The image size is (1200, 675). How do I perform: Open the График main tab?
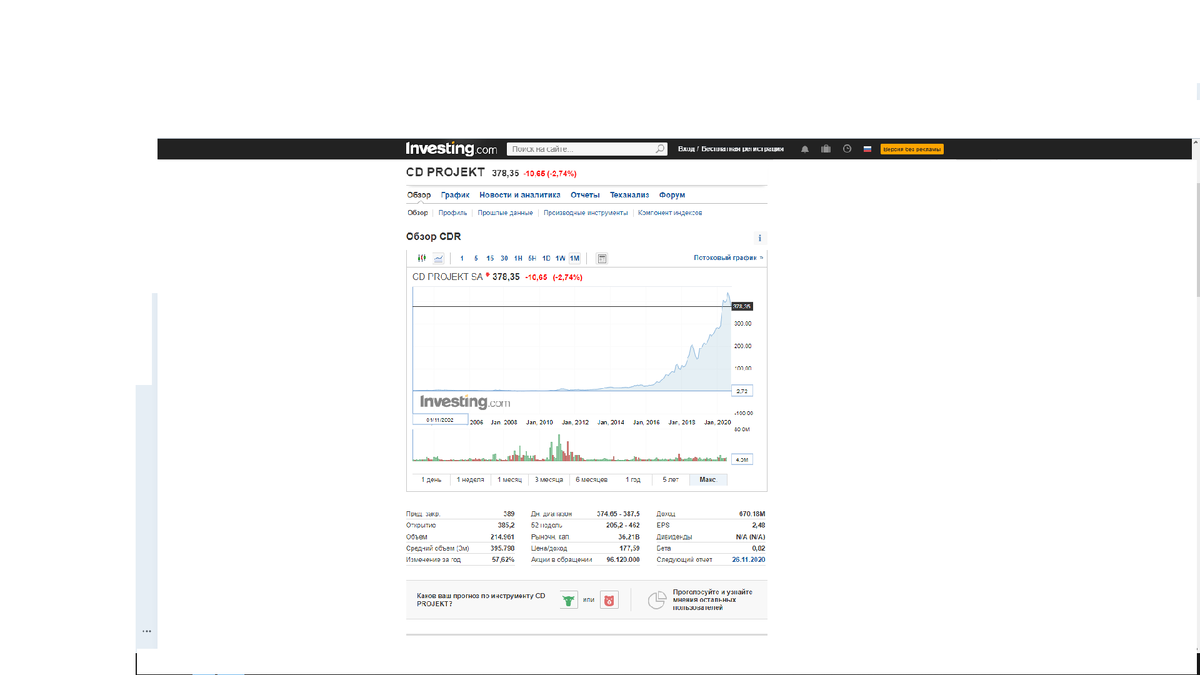point(455,195)
